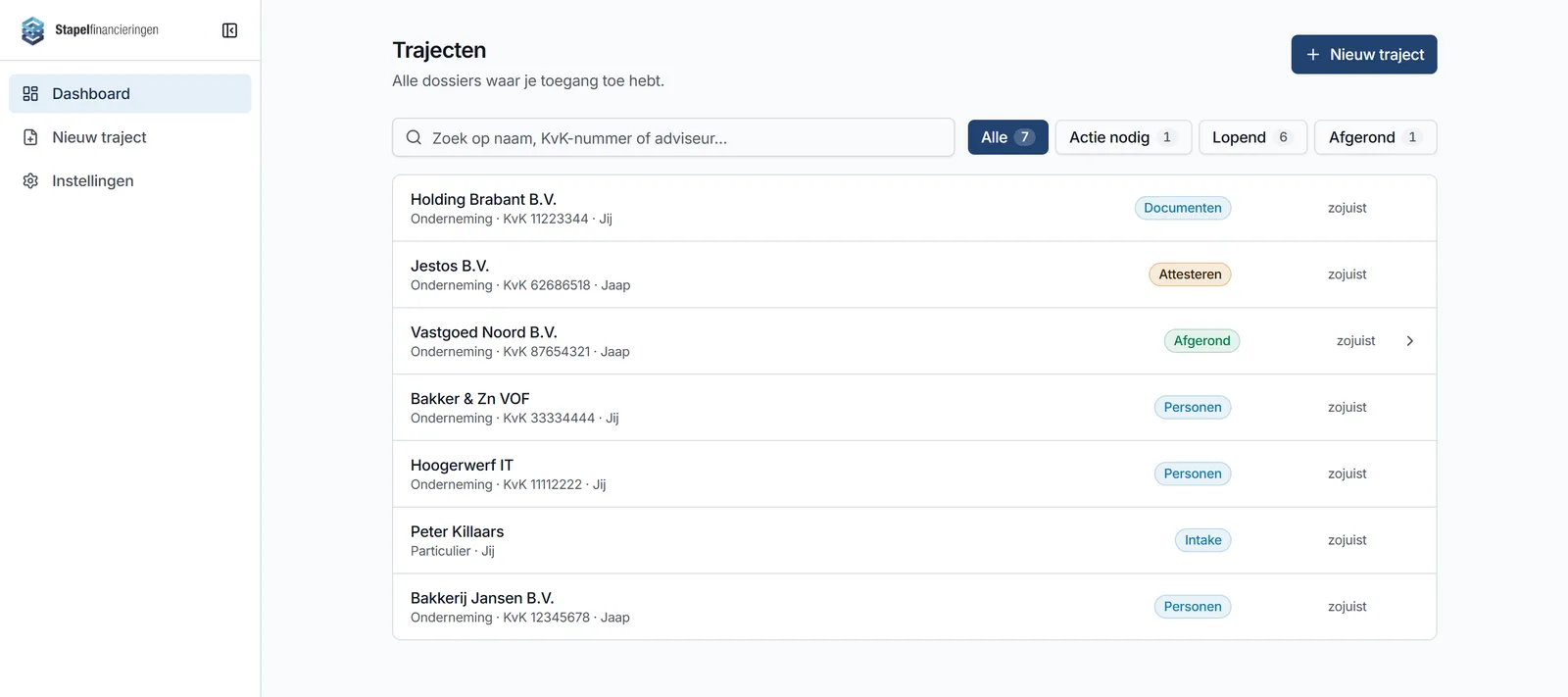The width and height of the screenshot is (1568, 697).
Task: Open Nieuw traject from the sidebar
Action: 130,137
